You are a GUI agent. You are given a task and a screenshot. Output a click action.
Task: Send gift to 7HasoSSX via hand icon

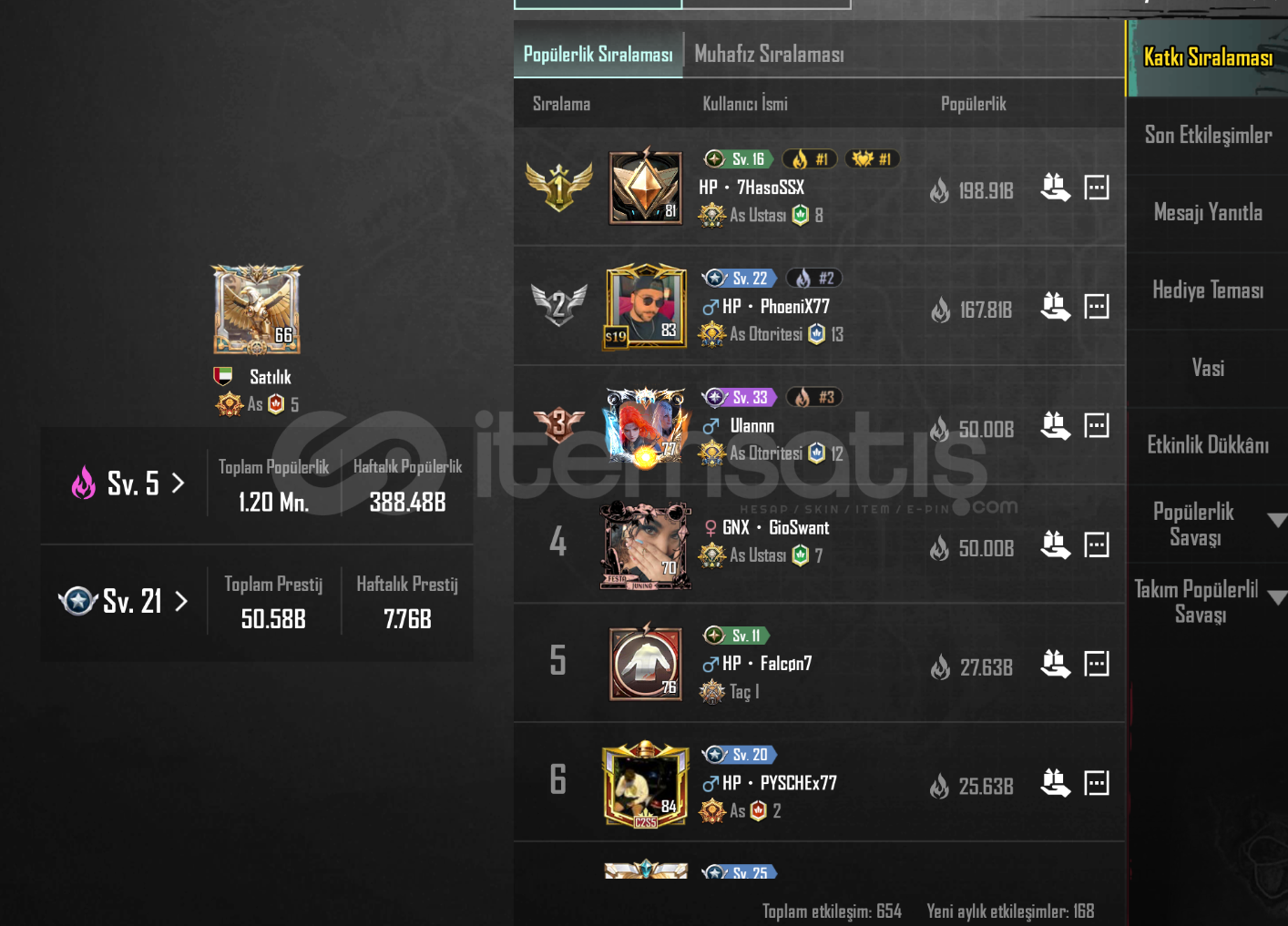tap(1055, 188)
